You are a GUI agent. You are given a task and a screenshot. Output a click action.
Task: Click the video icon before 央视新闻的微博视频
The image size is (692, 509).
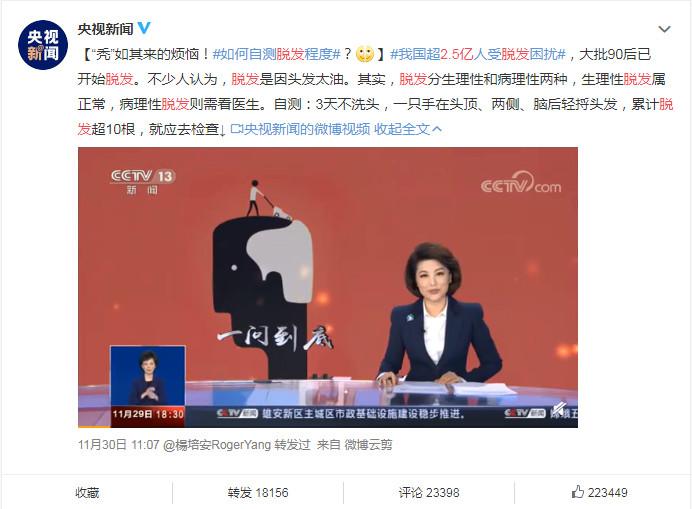click(x=237, y=129)
